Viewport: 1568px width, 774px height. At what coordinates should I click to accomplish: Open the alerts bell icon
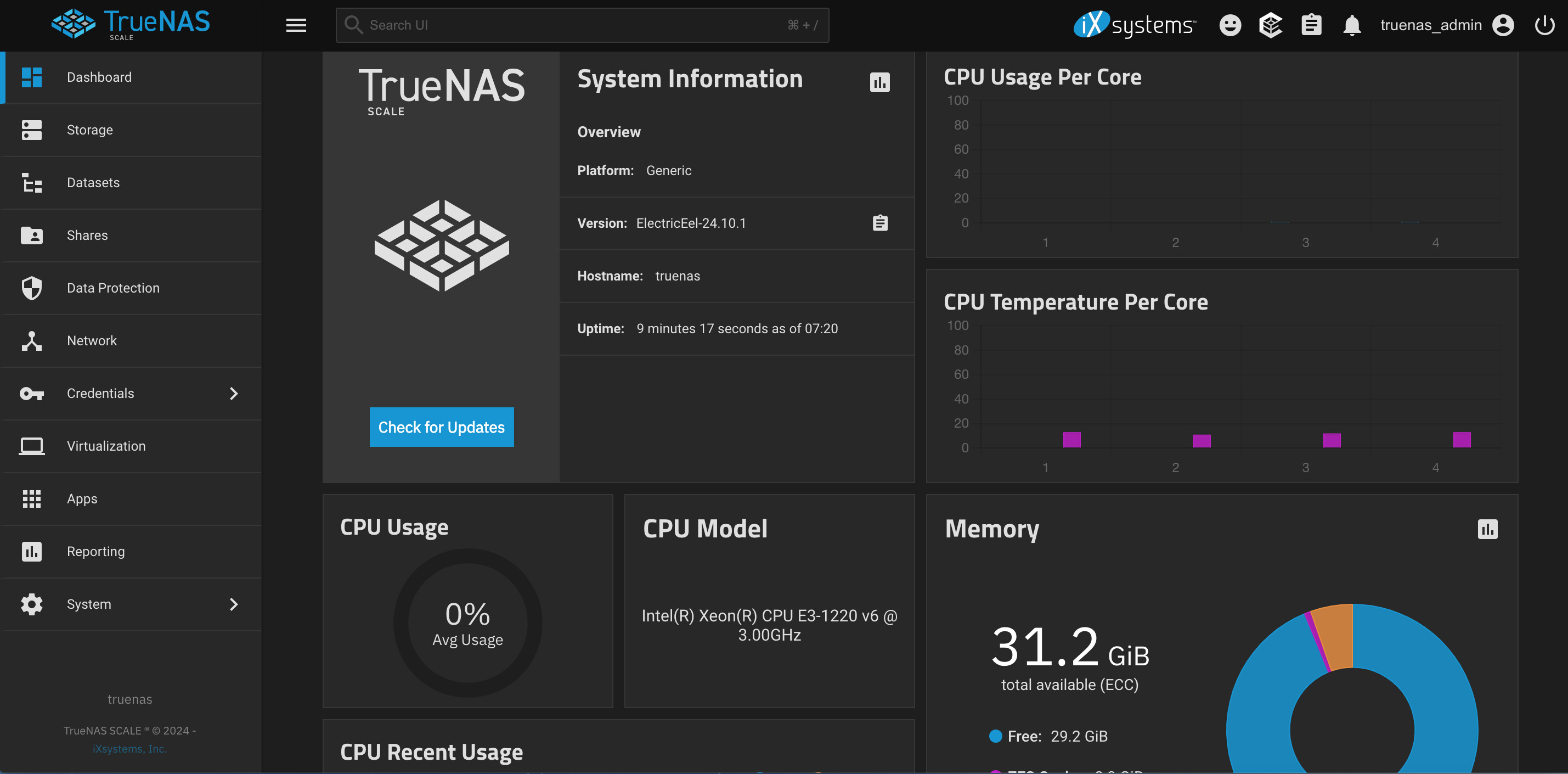[x=1352, y=25]
